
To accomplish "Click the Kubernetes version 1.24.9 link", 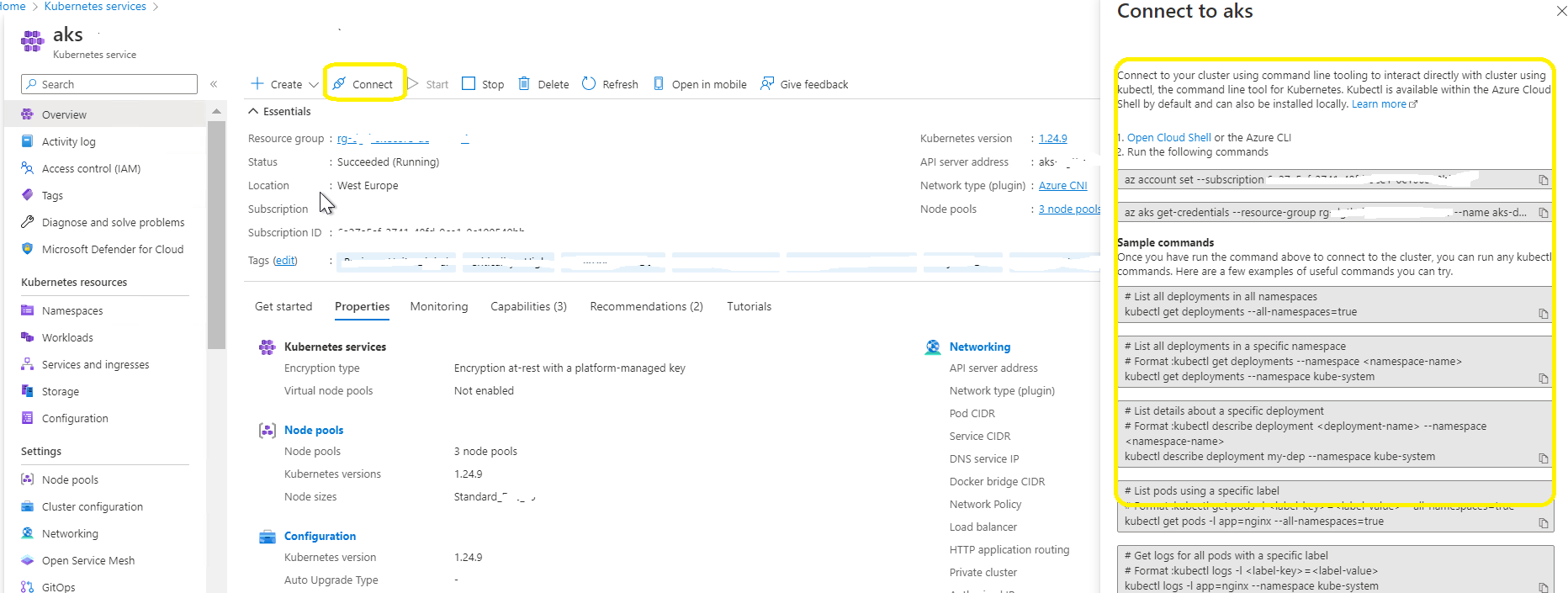I will [x=1052, y=138].
